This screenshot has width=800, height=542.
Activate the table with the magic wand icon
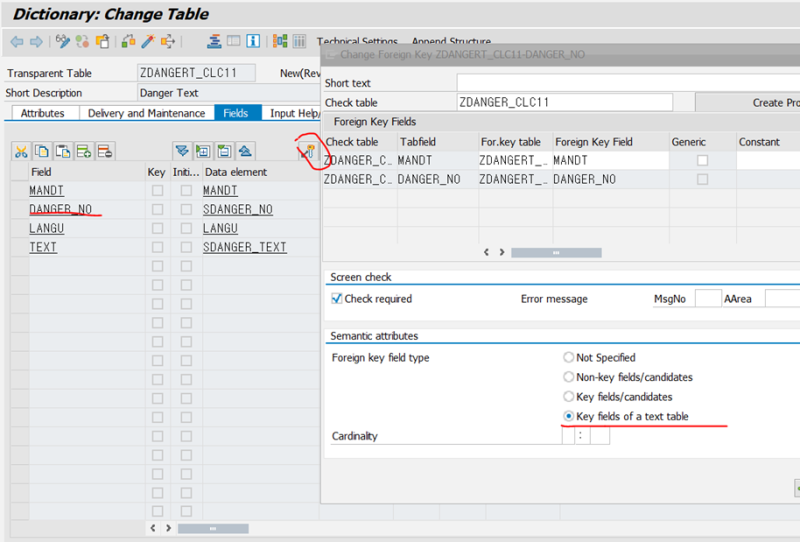[148, 41]
